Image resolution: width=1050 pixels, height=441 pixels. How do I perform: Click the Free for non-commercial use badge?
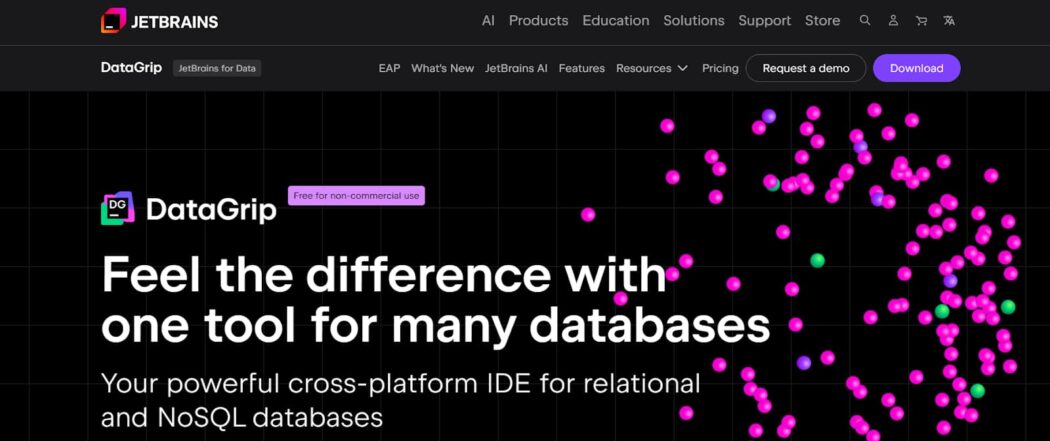pyautogui.click(x=356, y=195)
